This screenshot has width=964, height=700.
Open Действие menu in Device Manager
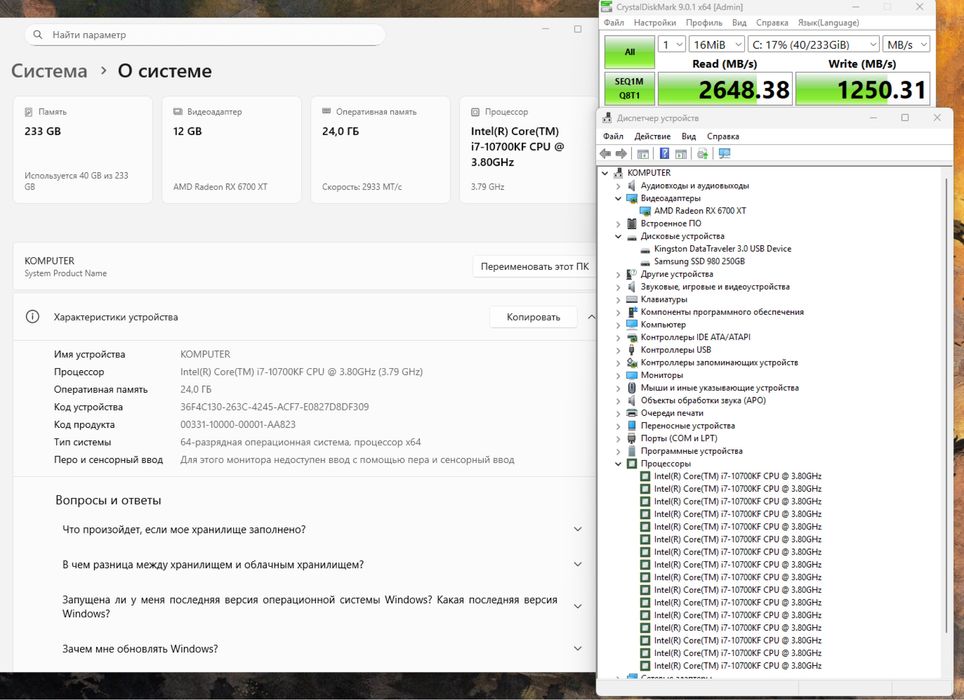point(652,136)
